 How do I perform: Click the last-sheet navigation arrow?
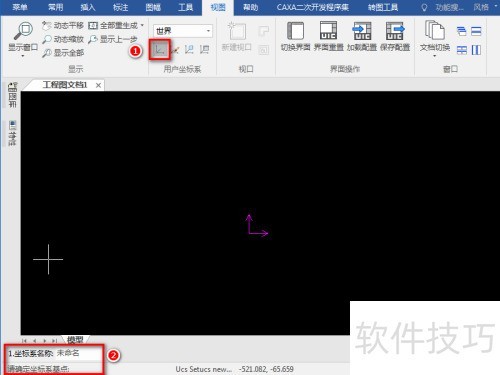click(55, 341)
